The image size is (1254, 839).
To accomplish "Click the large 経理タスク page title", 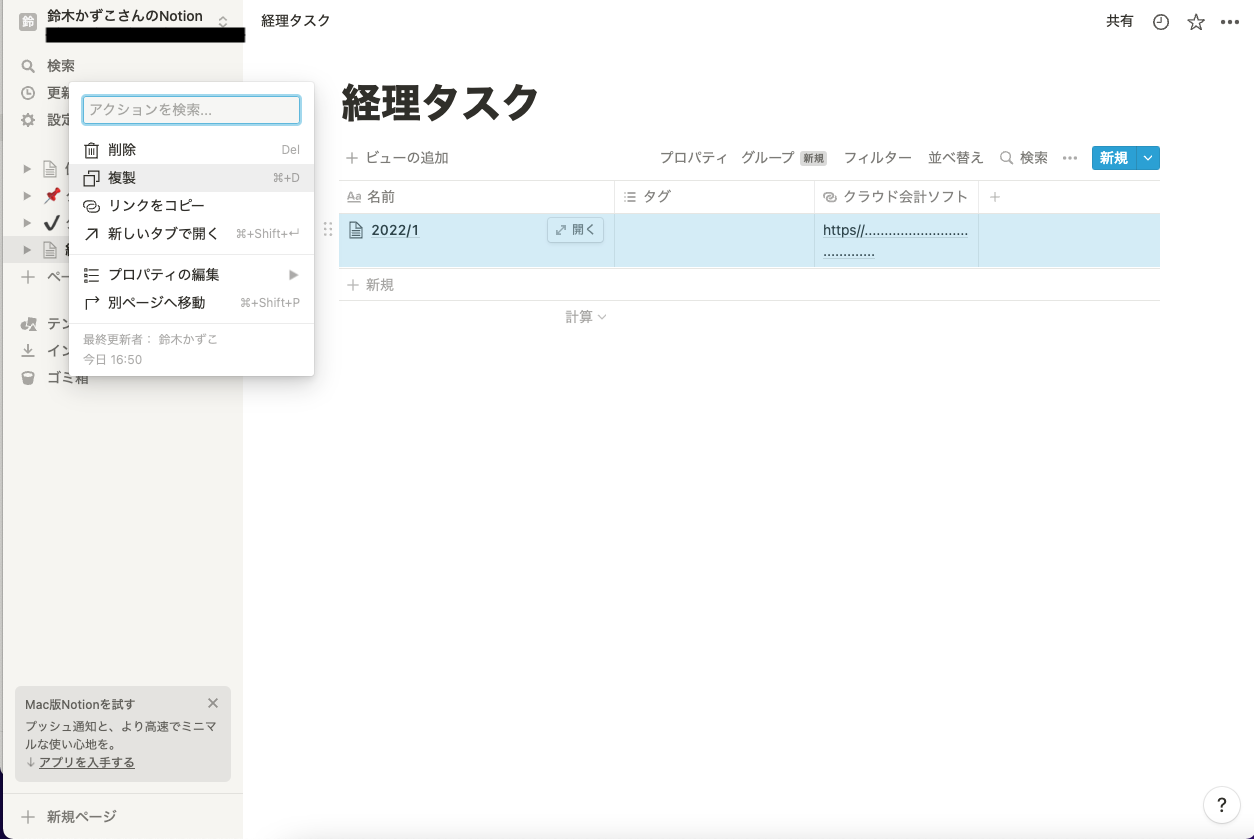I will tap(441, 102).
